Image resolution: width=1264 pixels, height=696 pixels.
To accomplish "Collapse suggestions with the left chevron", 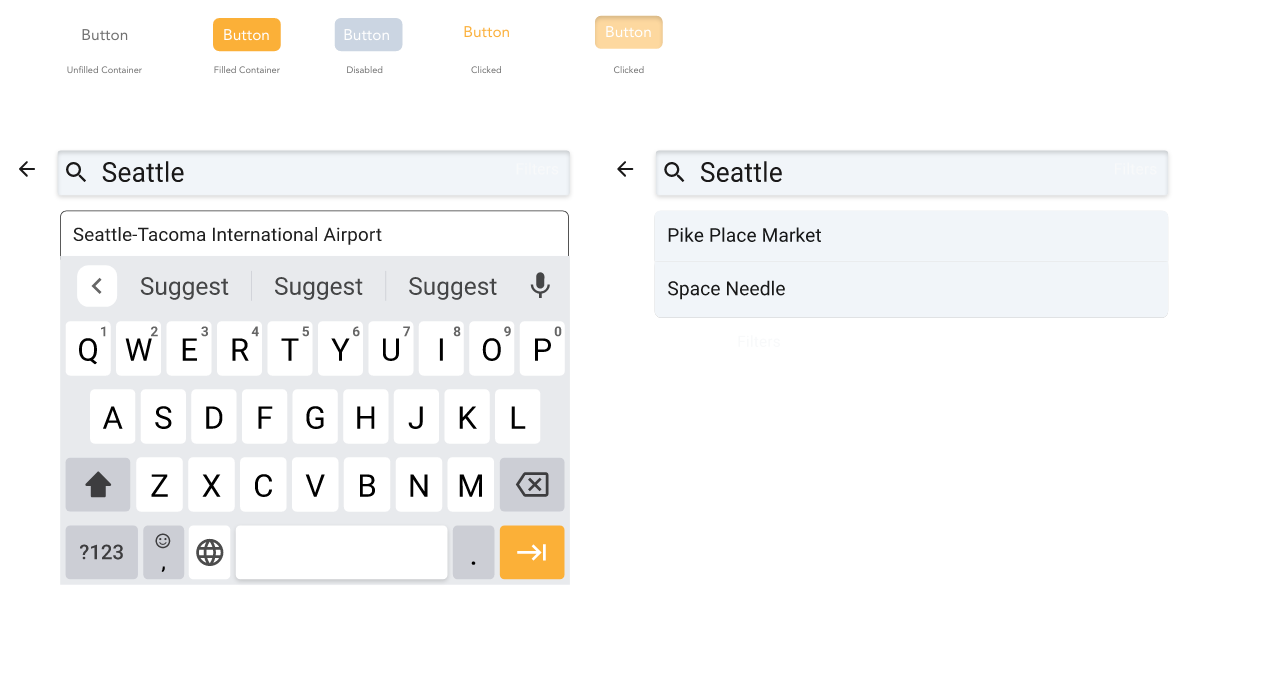I will pos(97,286).
